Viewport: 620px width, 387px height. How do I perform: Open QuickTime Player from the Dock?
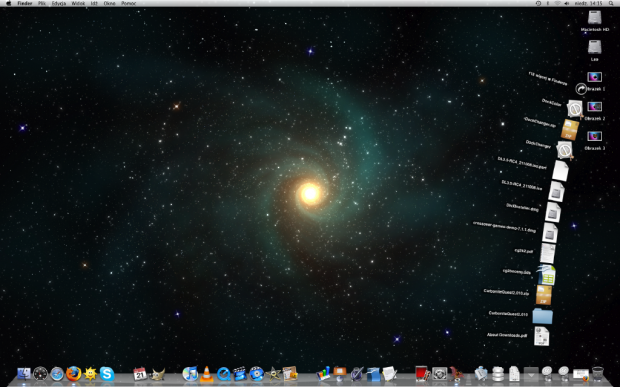click(223, 374)
